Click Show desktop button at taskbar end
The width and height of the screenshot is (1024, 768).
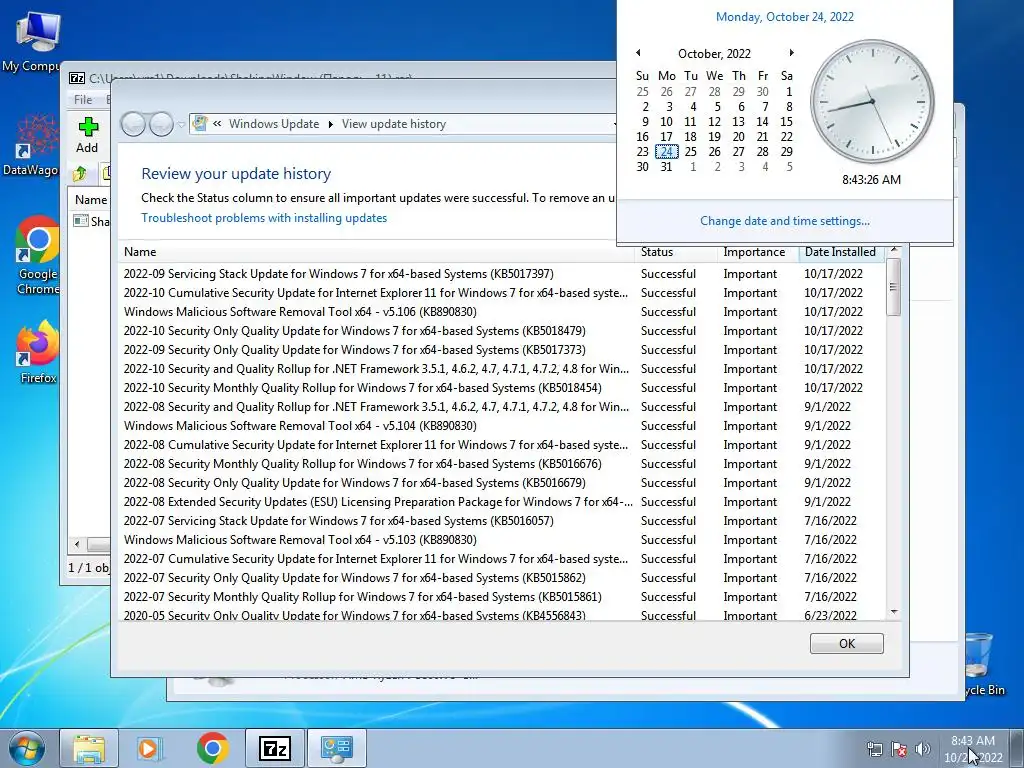click(1017, 748)
